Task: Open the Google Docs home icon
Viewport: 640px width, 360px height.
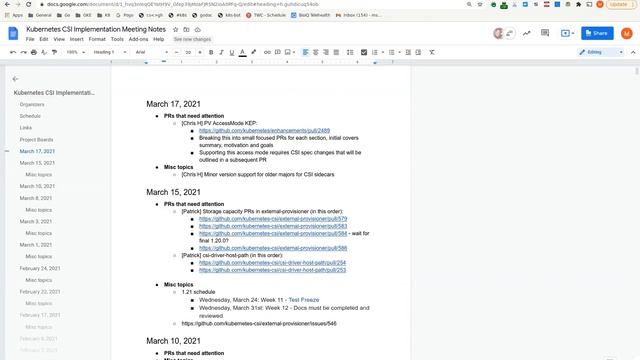Action: pos(13,33)
